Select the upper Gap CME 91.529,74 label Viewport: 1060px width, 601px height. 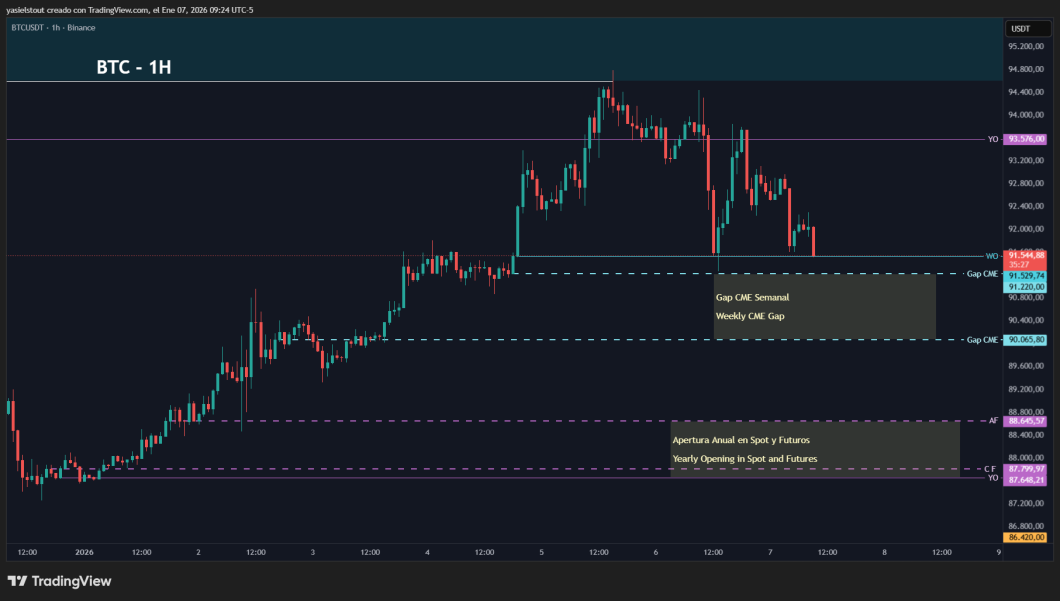point(1025,276)
